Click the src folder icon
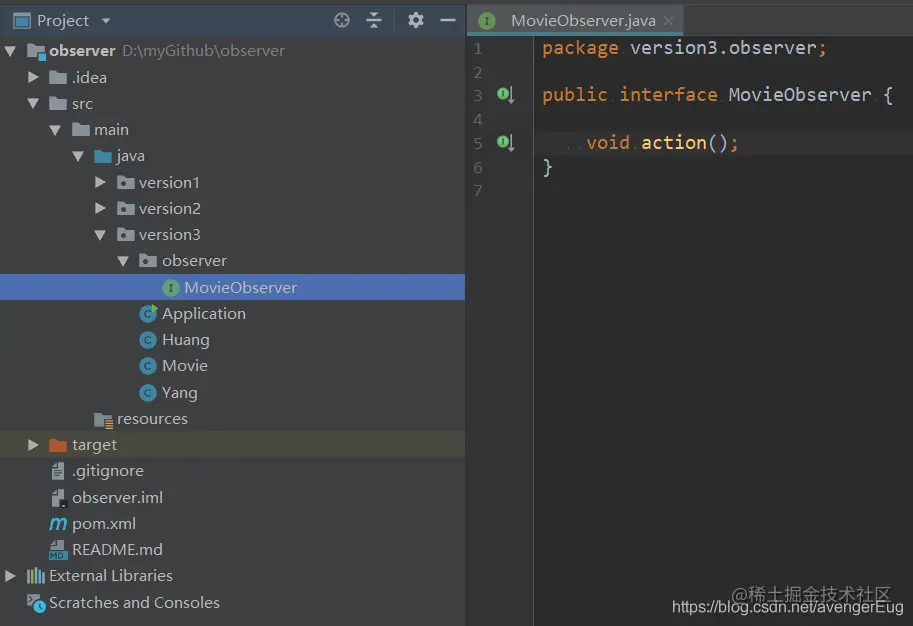This screenshot has height=626, width=913. (58, 104)
